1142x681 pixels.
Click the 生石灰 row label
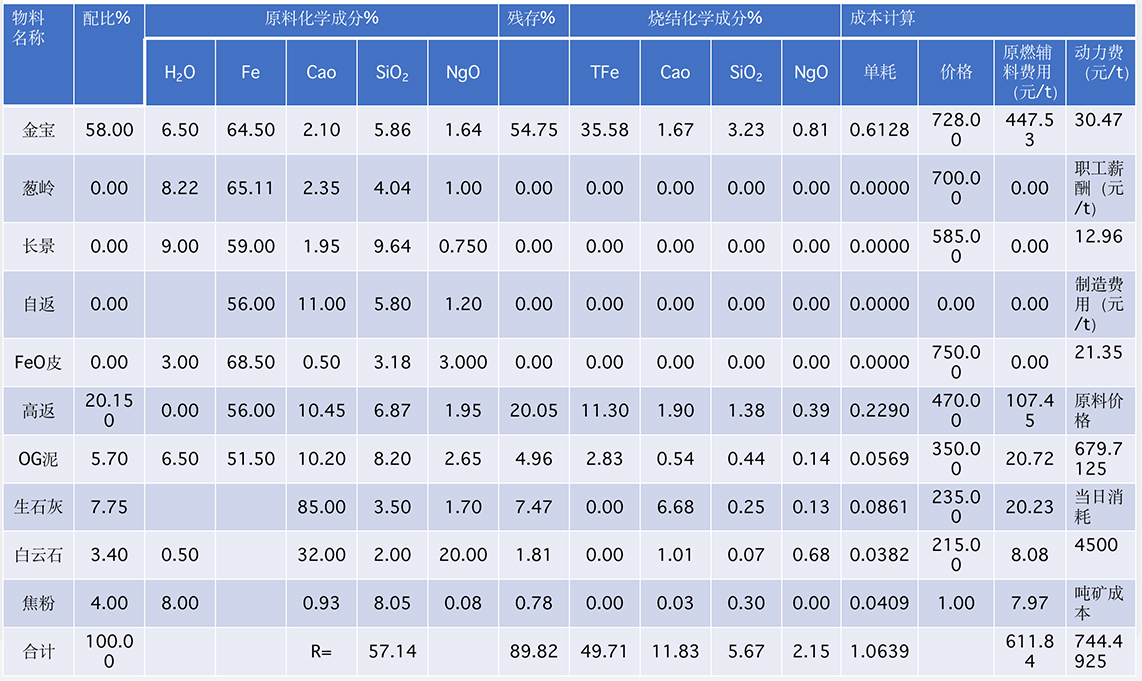(x=38, y=506)
